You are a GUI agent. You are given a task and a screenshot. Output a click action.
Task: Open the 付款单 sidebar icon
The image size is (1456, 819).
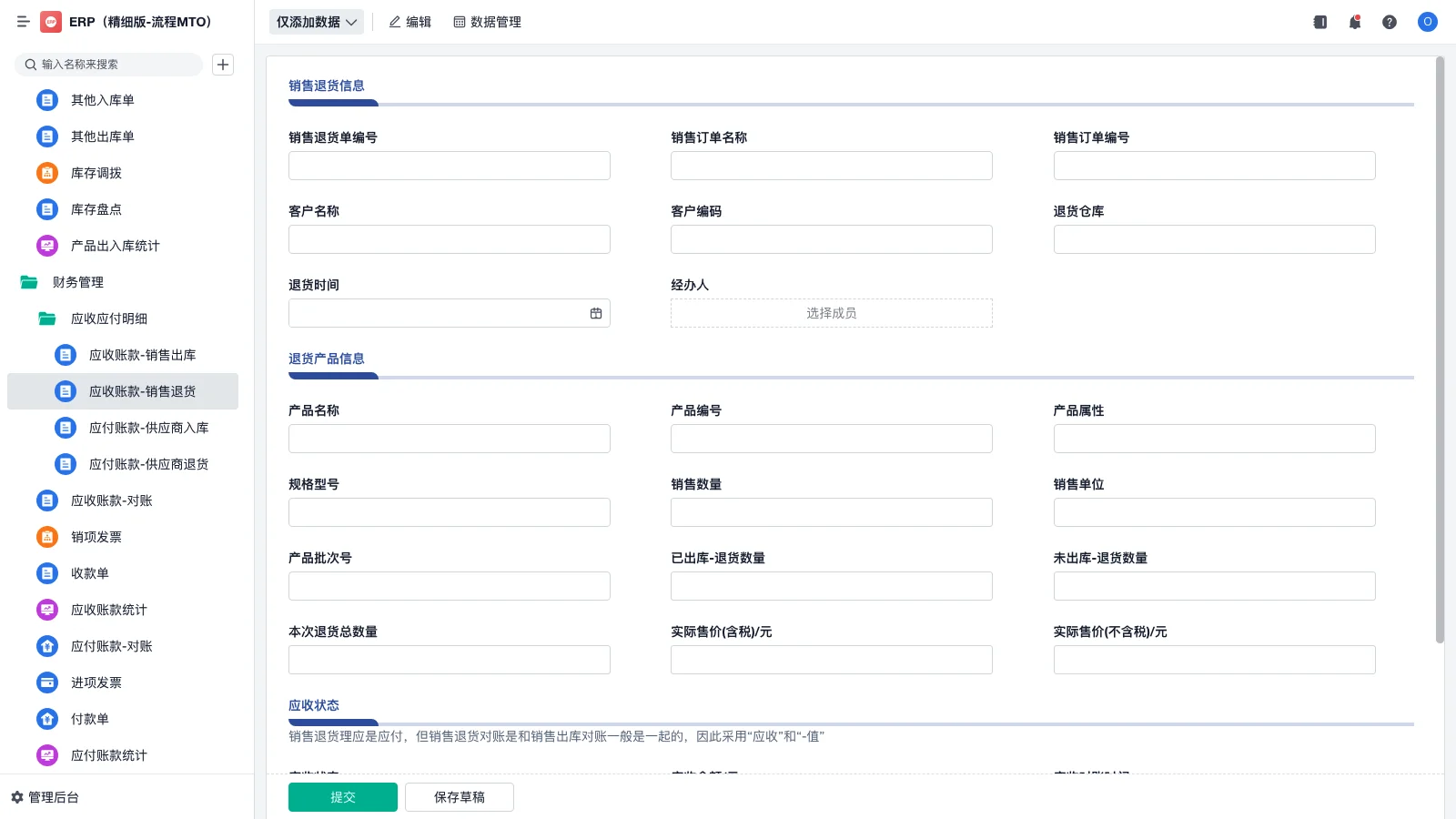click(x=46, y=719)
